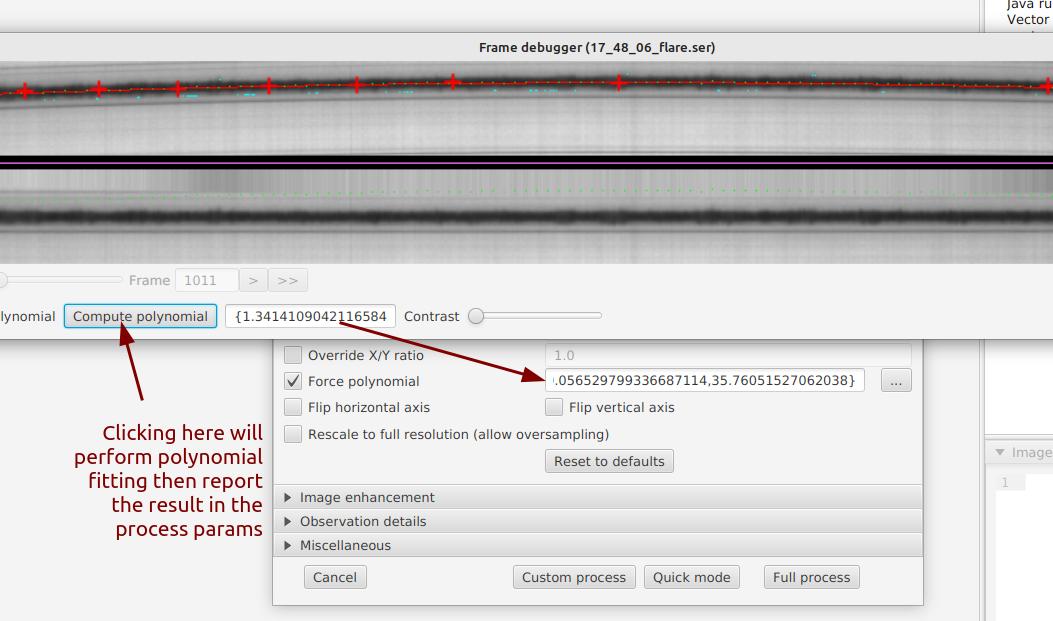Click the Compute polynomial button
Image resolution: width=1053 pixels, height=621 pixels.
pyautogui.click(x=140, y=316)
